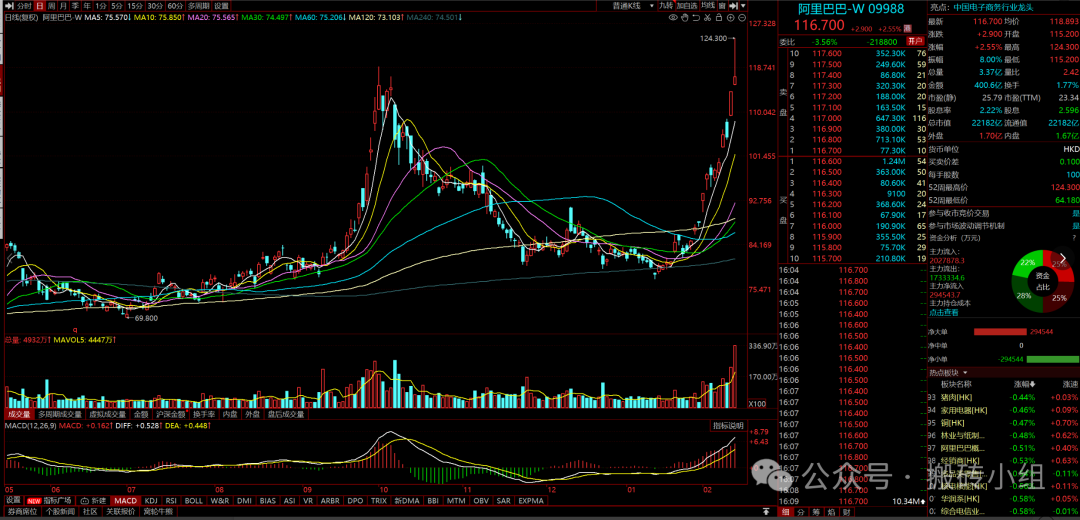Select the SAR indicator tab
Screen dimensions: 1080x520
coord(503,500)
